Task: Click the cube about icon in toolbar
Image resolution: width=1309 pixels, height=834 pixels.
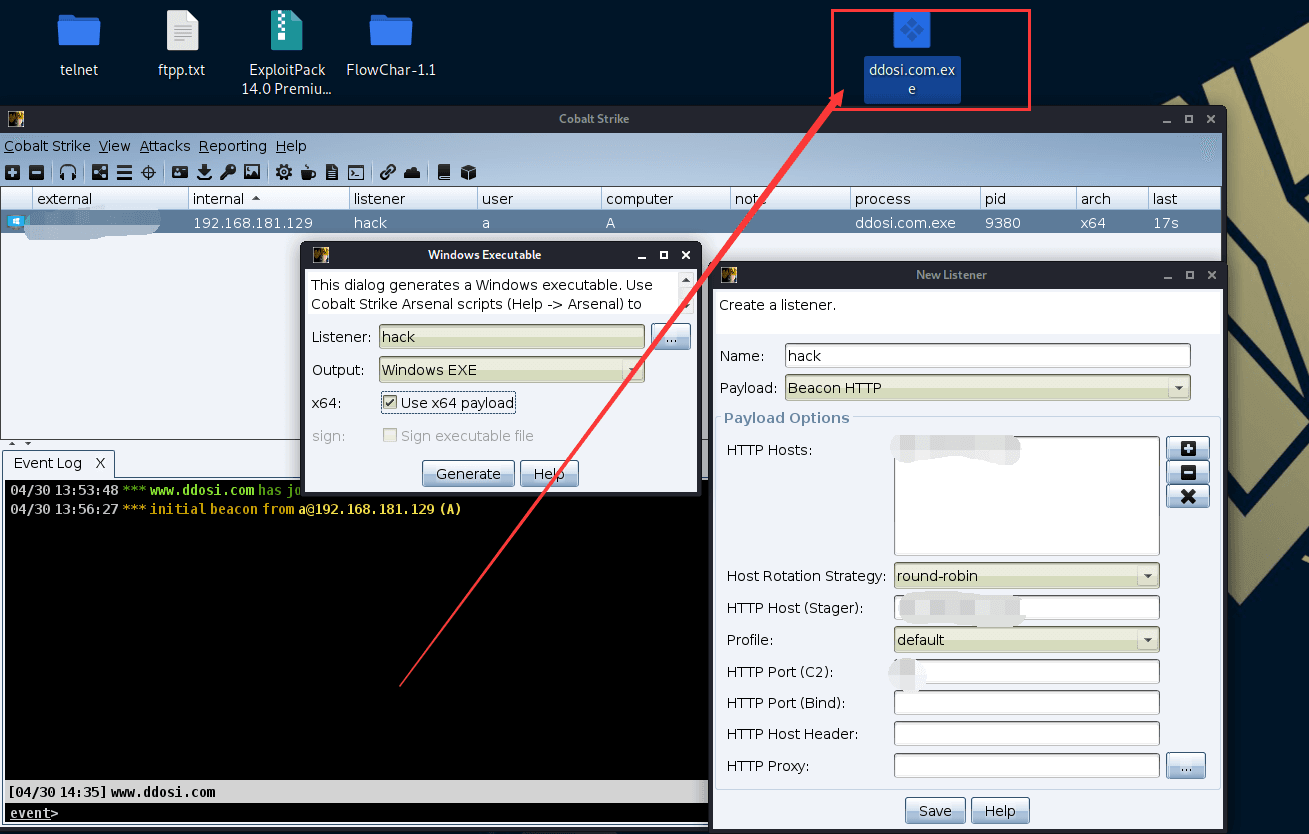Action: click(468, 172)
